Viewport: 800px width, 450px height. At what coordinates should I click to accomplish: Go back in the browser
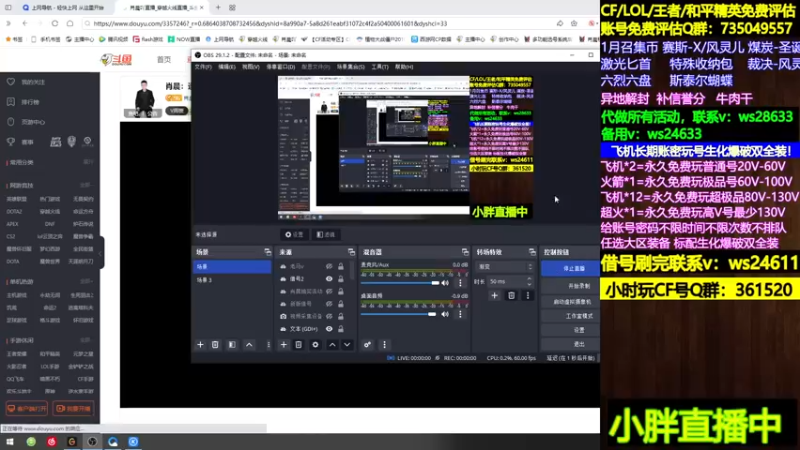(24, 23)
